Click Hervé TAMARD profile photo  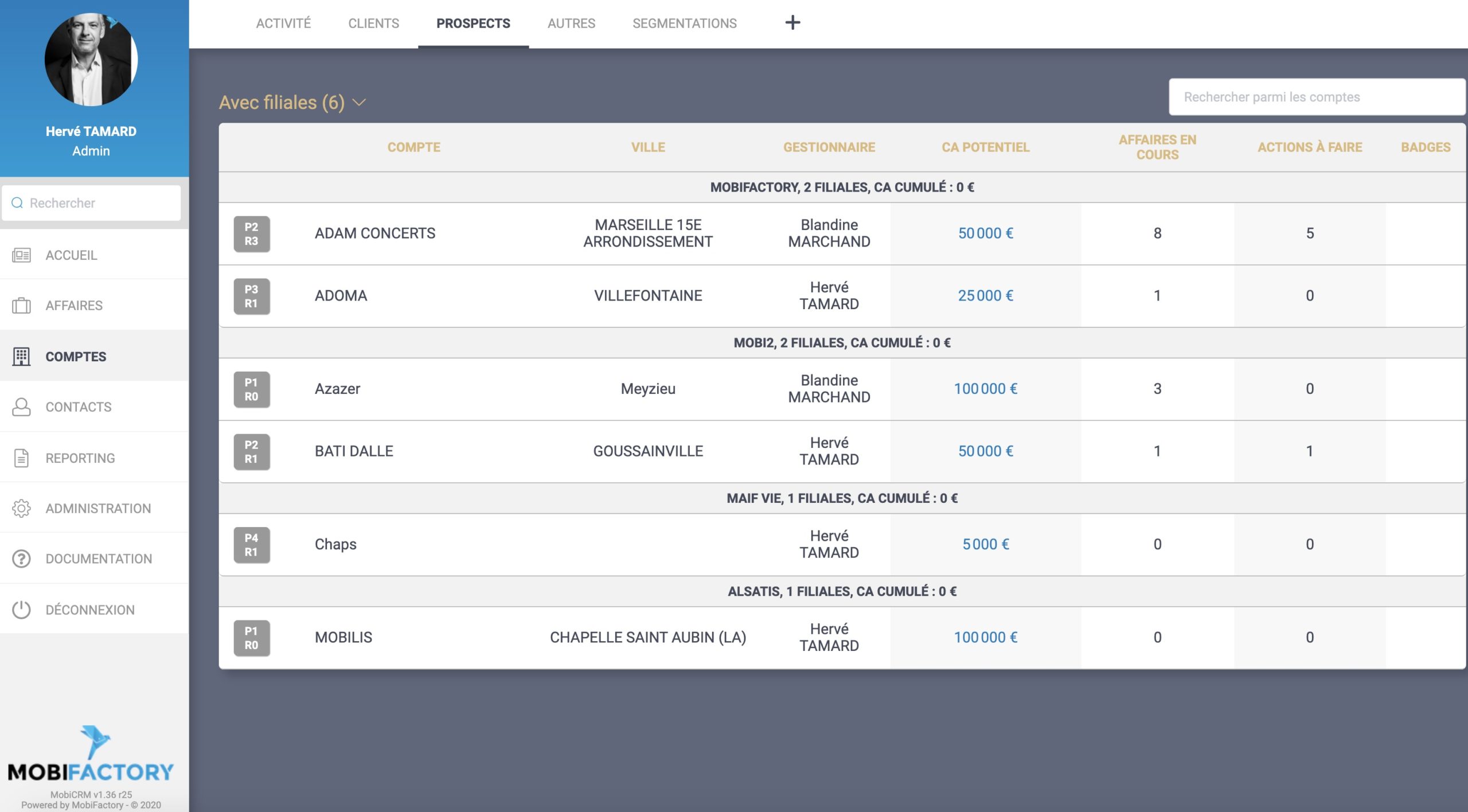91,60
